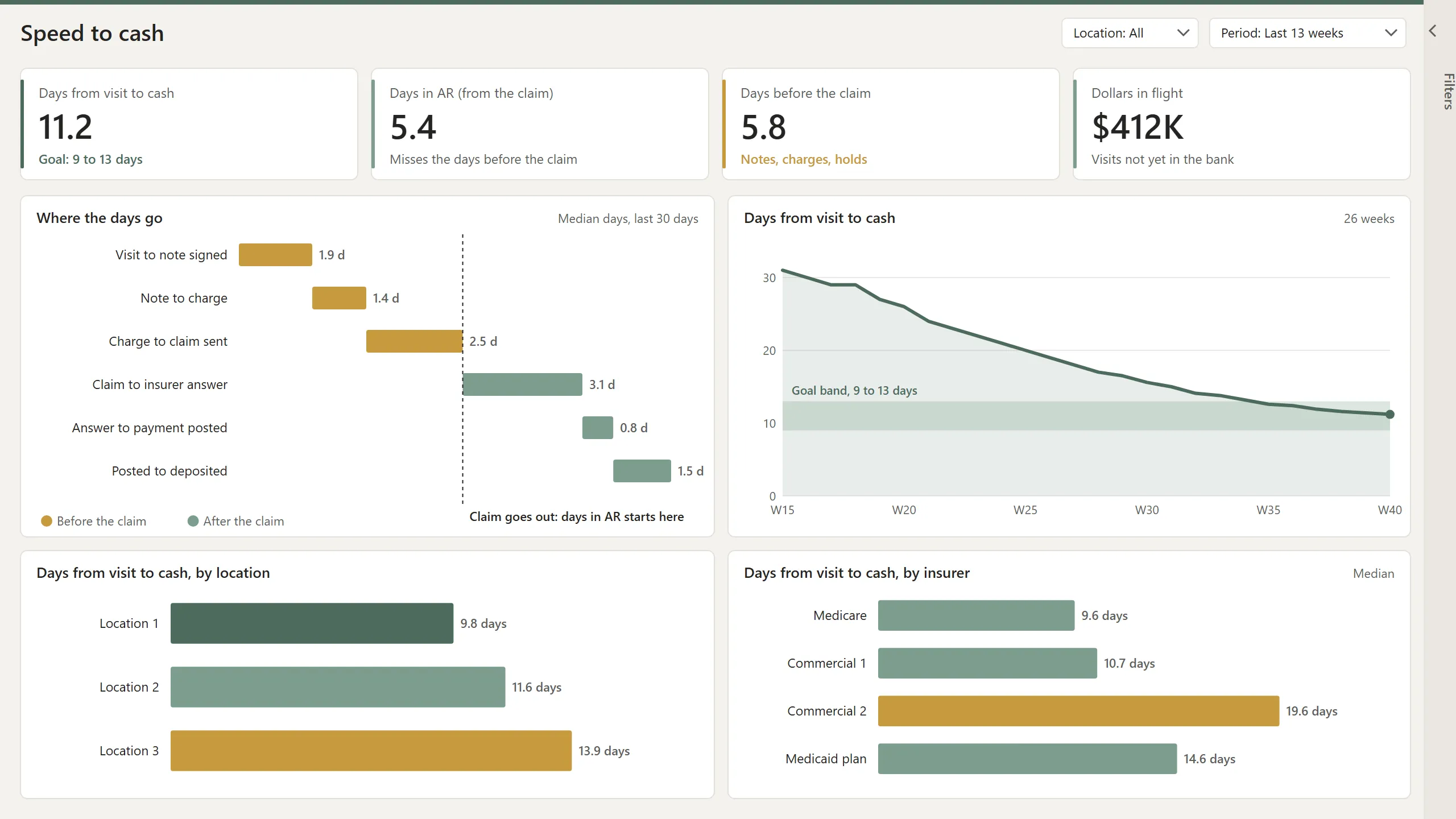The image size is (1456, 819).
Task: Click the Claim to insurer answer bar
Action: (523, 384)
